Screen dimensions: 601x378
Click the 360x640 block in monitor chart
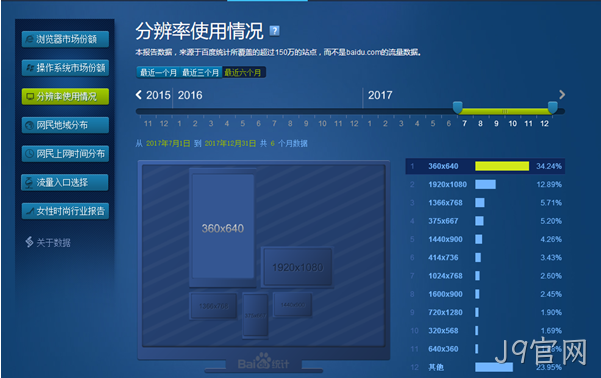[223, 227]
